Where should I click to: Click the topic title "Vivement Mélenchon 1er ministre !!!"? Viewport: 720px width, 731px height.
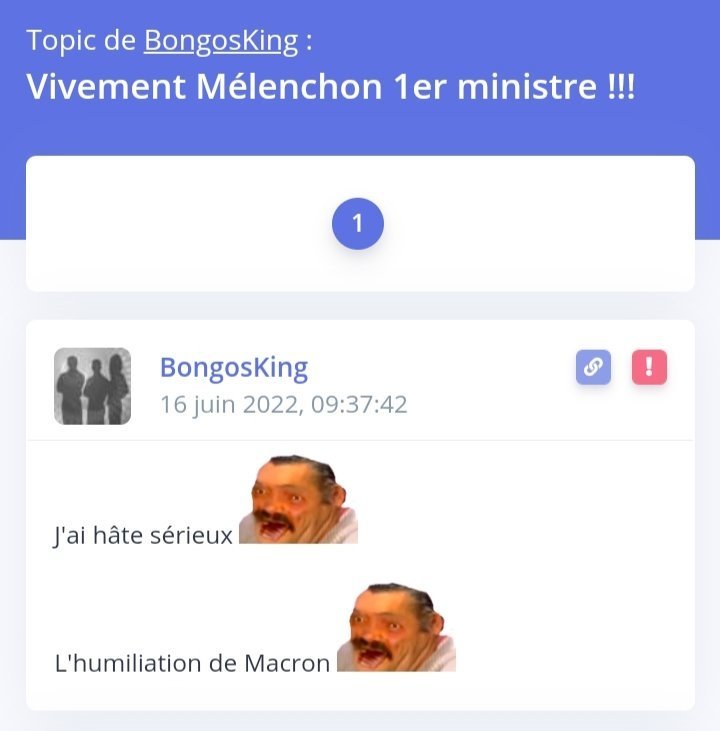coord(331,87)
